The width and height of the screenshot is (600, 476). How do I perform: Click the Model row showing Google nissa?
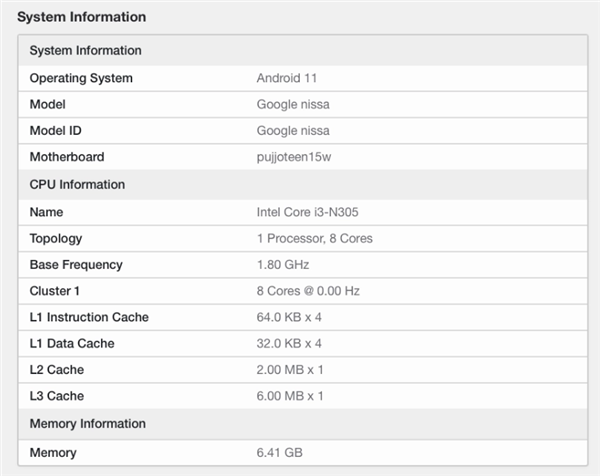tap(303, 104)
